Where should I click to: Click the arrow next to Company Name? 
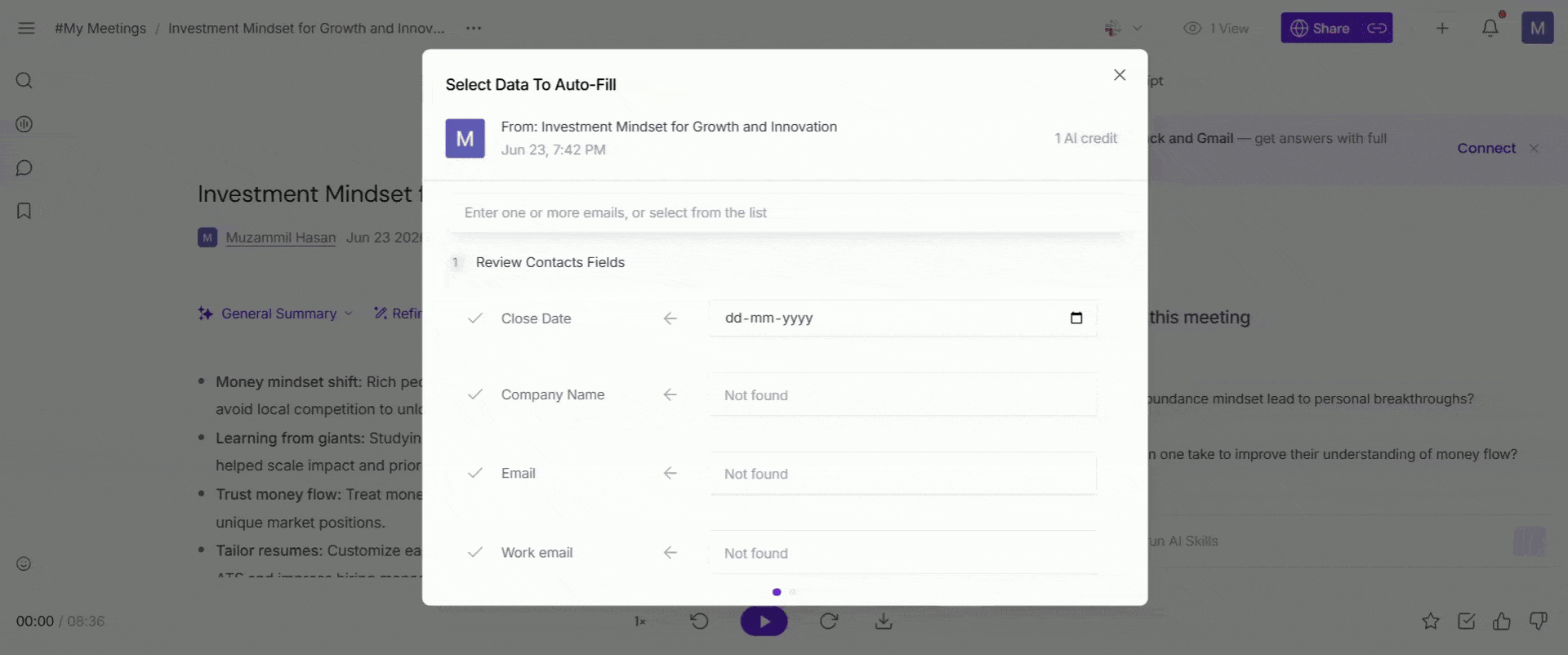[x=670, y=394]
